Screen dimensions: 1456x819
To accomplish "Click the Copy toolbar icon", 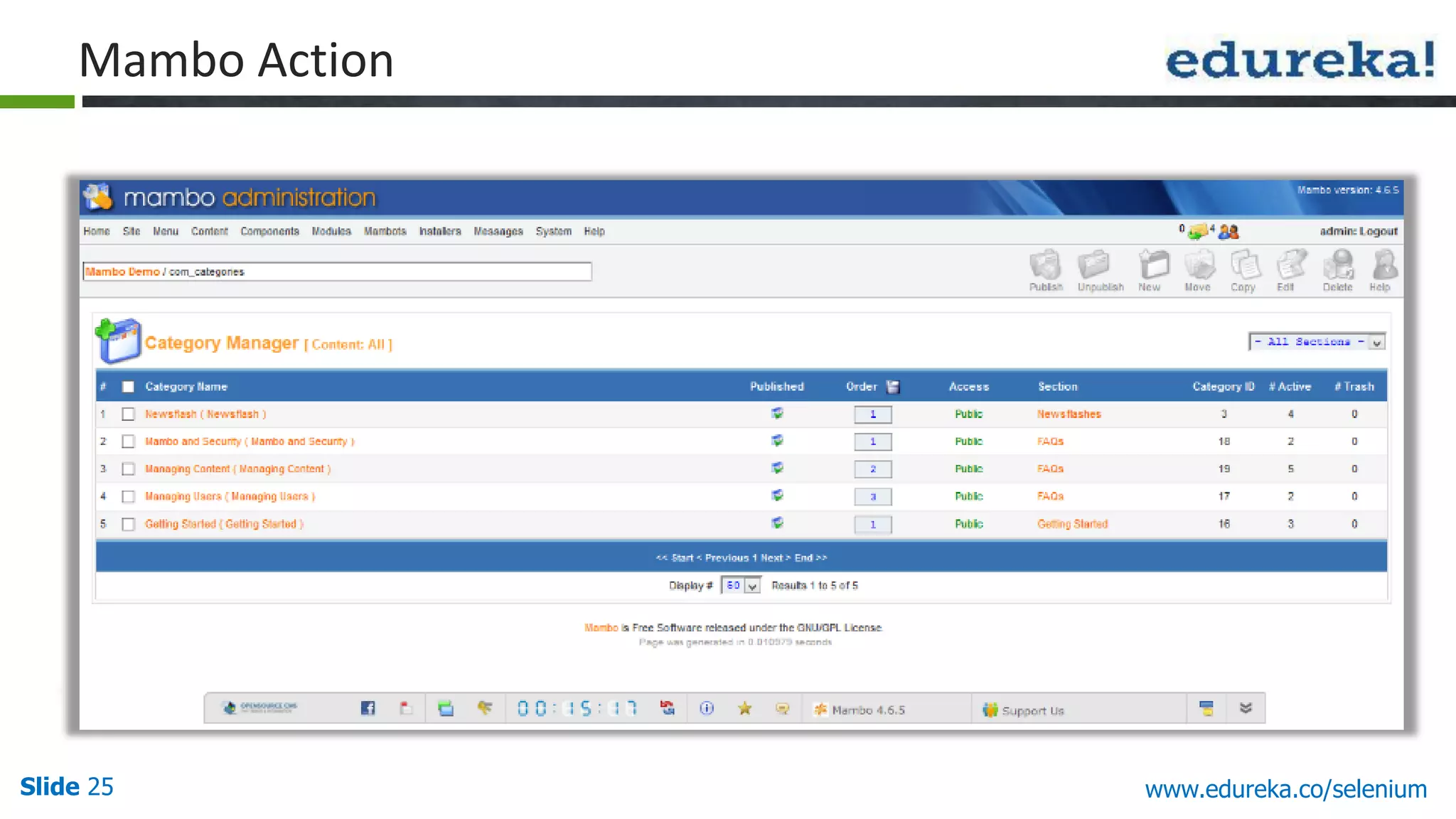I will (1244, 267).
